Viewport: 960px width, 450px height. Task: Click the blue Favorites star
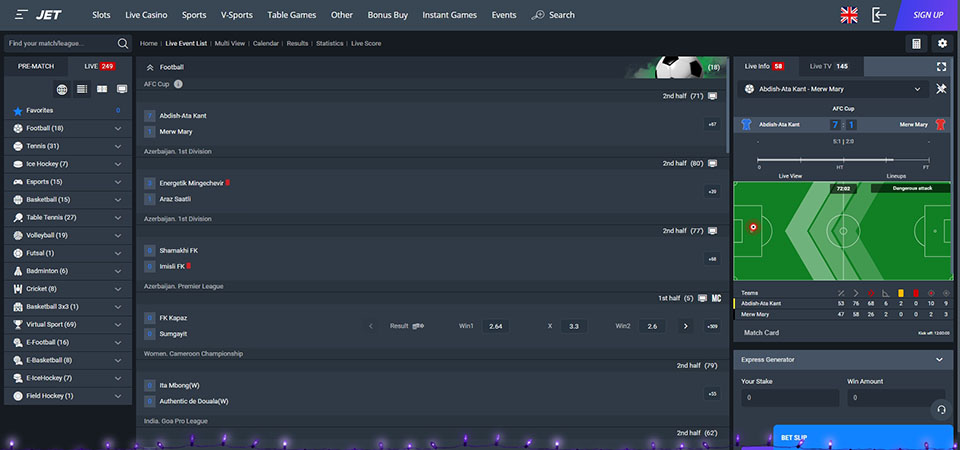(x=18, y=111)
